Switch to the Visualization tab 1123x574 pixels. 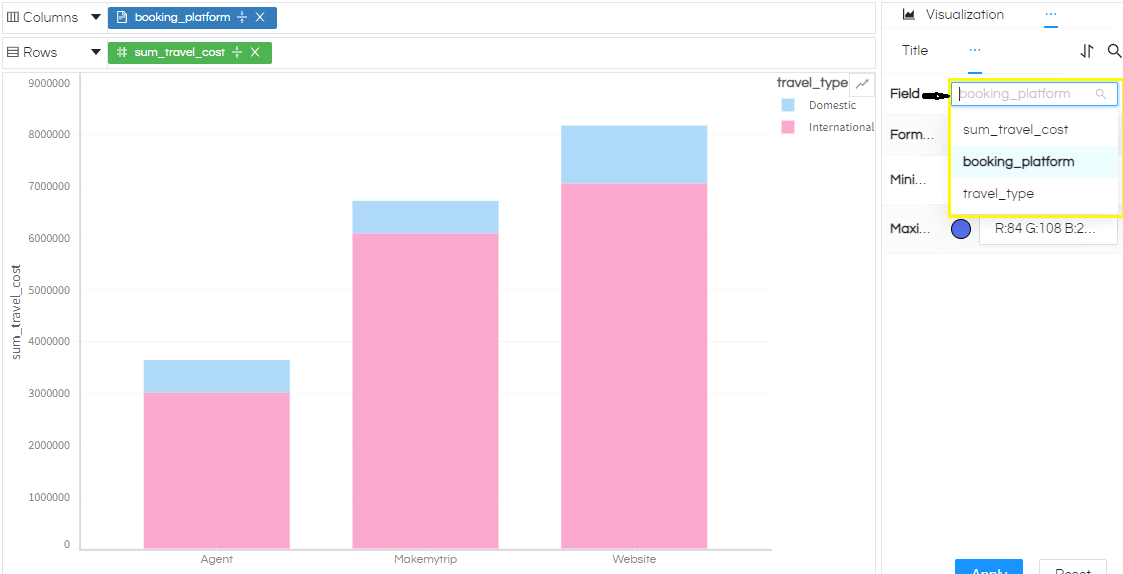pos(953,14)
